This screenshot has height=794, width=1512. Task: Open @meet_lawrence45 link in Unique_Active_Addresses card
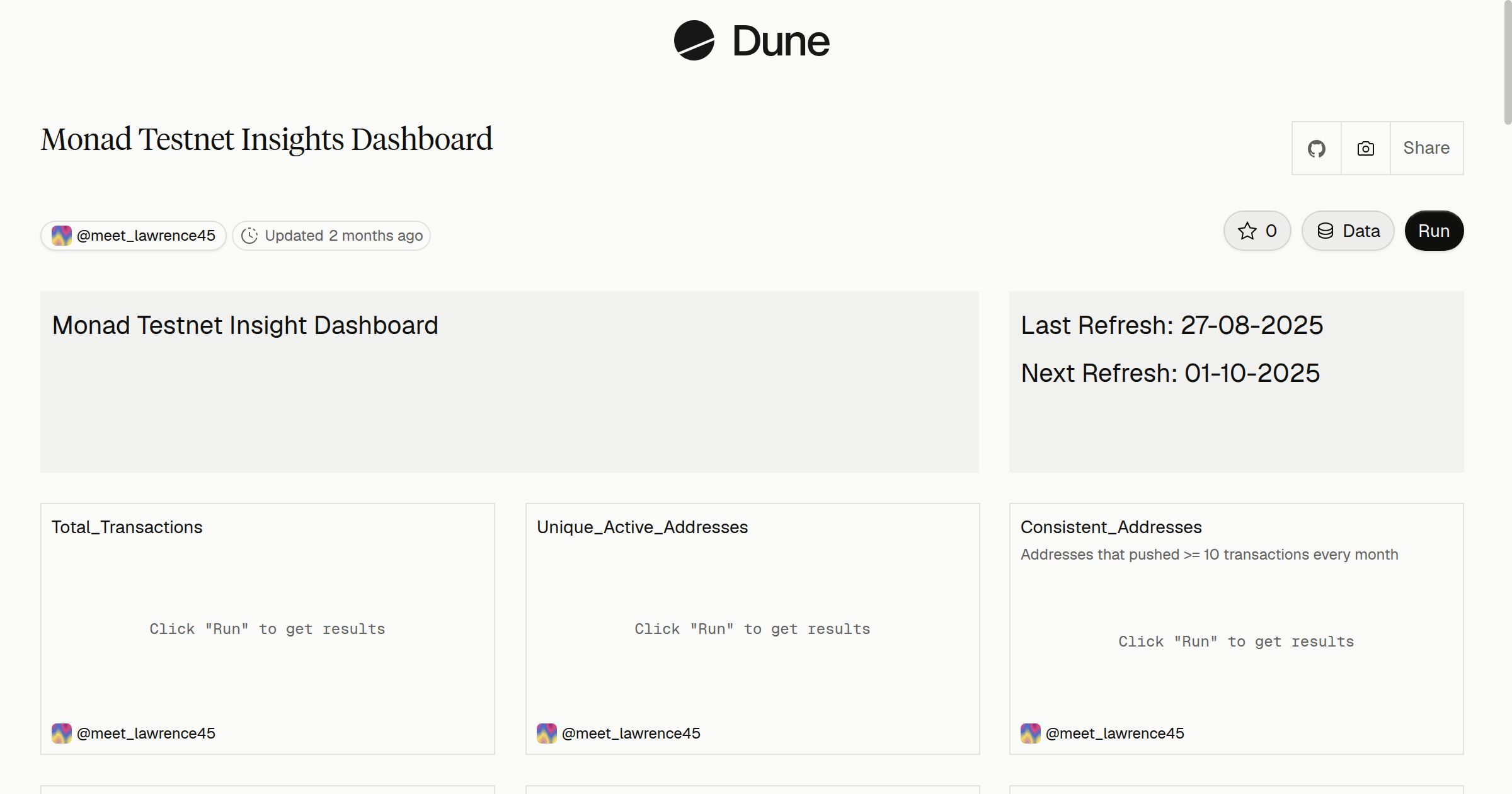(631, 734)
